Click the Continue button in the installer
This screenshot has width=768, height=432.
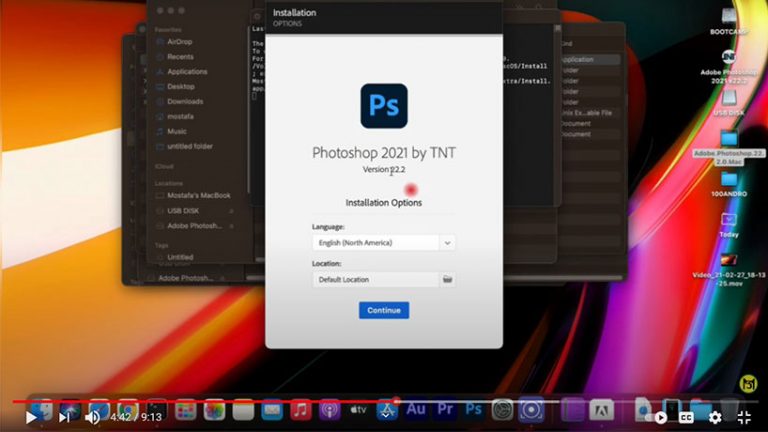pyautogui.click(x=384, y=310)
